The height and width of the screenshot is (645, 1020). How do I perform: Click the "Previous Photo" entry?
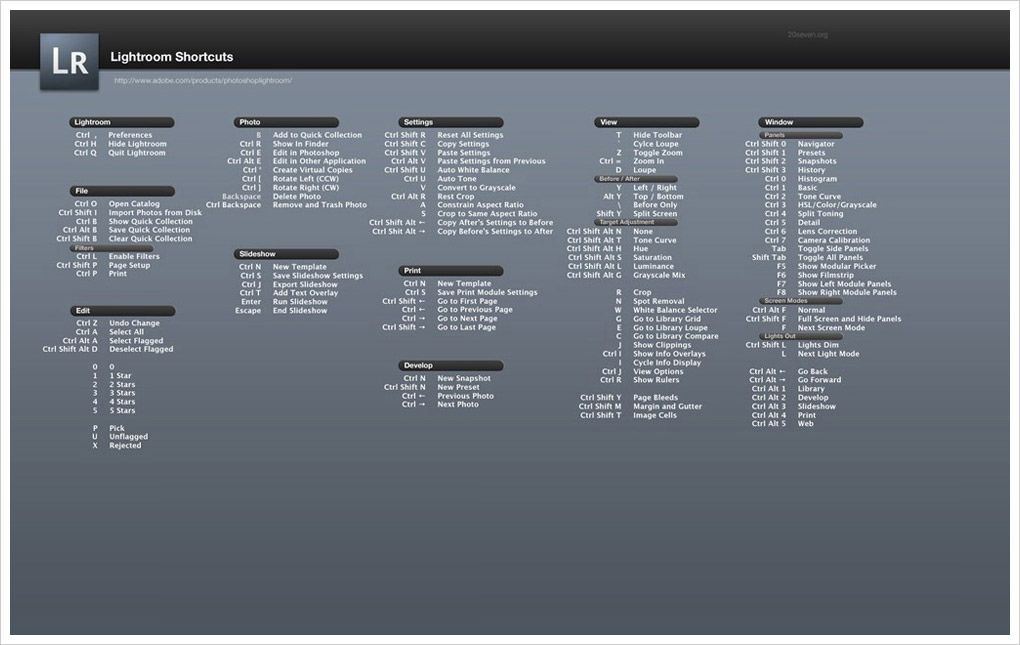(x=466, y=396)
